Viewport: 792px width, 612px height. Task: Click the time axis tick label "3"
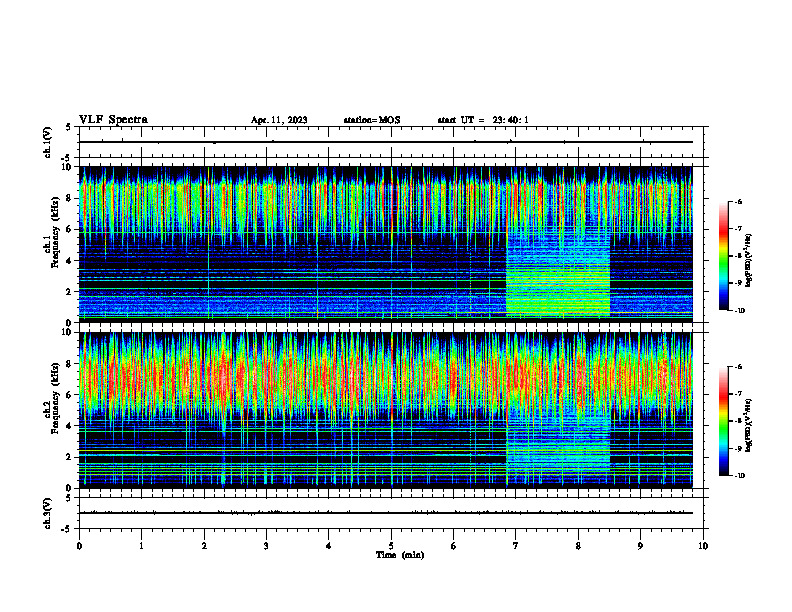pyautogui.click(x=266, y=546)
